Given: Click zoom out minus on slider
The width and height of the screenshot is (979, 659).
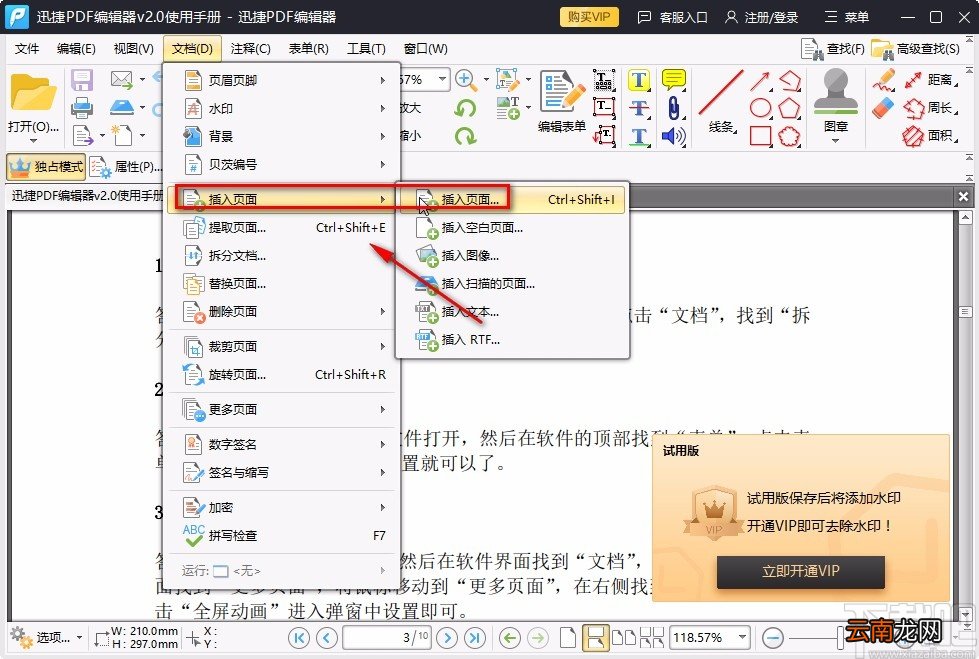Looking at the screenshot, I should click(x=773, y=638).
